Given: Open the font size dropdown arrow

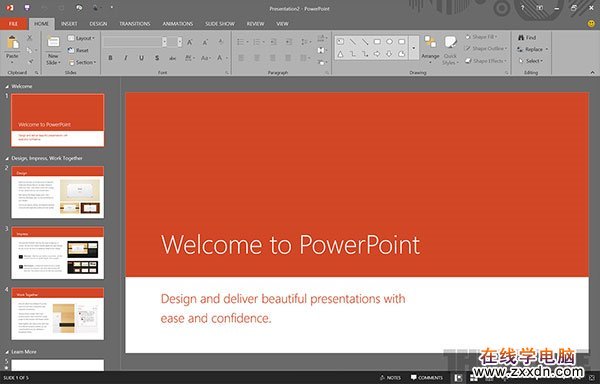Looking at the screenshot, I should click(180, 42).
